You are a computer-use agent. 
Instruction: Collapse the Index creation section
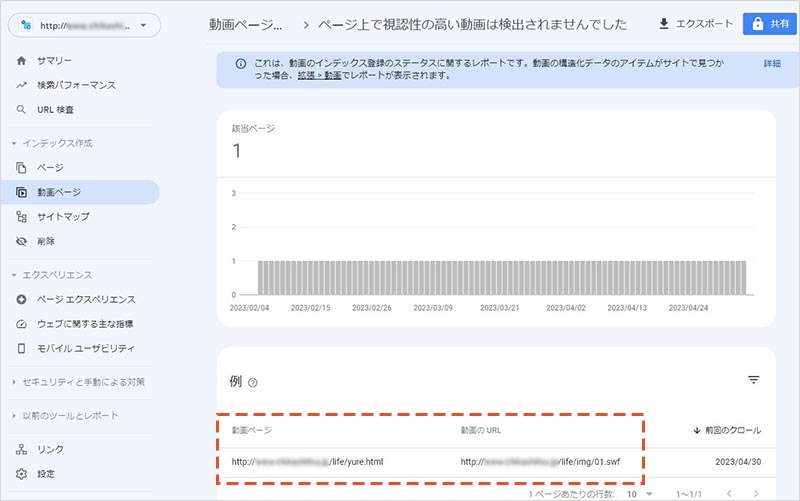click(14, 143)
